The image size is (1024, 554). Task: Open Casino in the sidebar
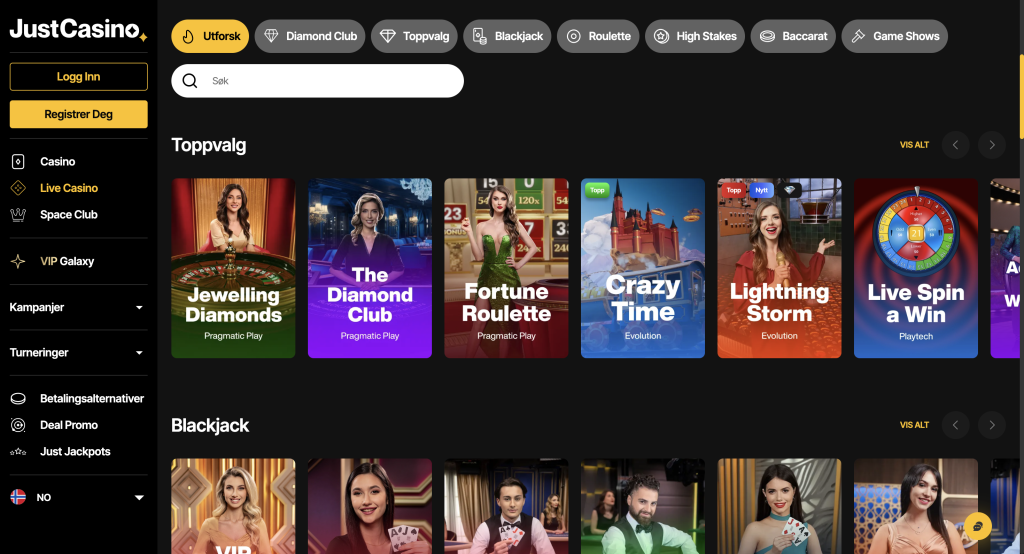pos(57,161)
